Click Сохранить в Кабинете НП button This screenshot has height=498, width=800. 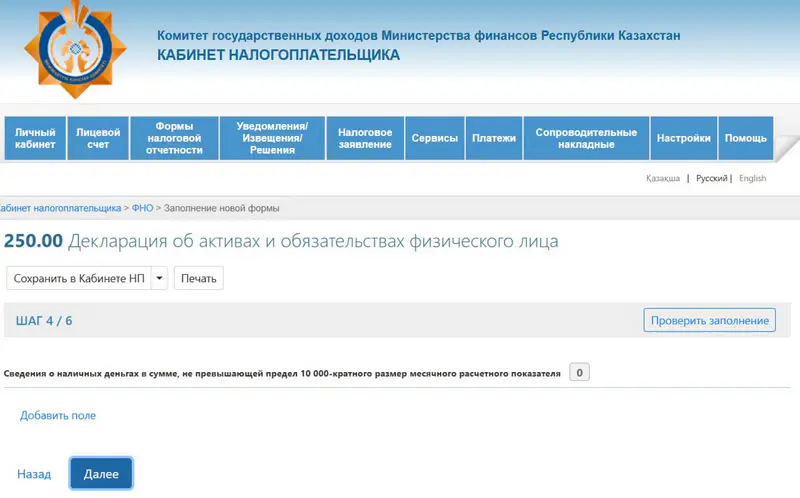coord(78,278)
